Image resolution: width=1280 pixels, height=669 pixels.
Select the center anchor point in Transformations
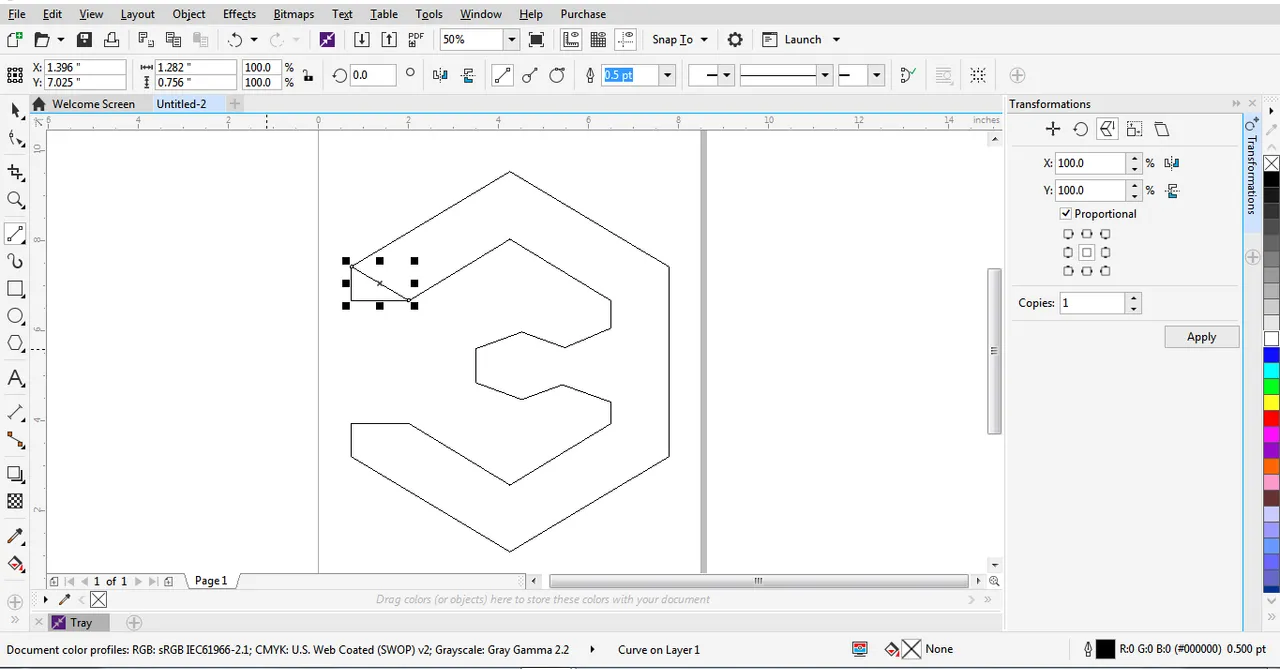coord(1087,253)
